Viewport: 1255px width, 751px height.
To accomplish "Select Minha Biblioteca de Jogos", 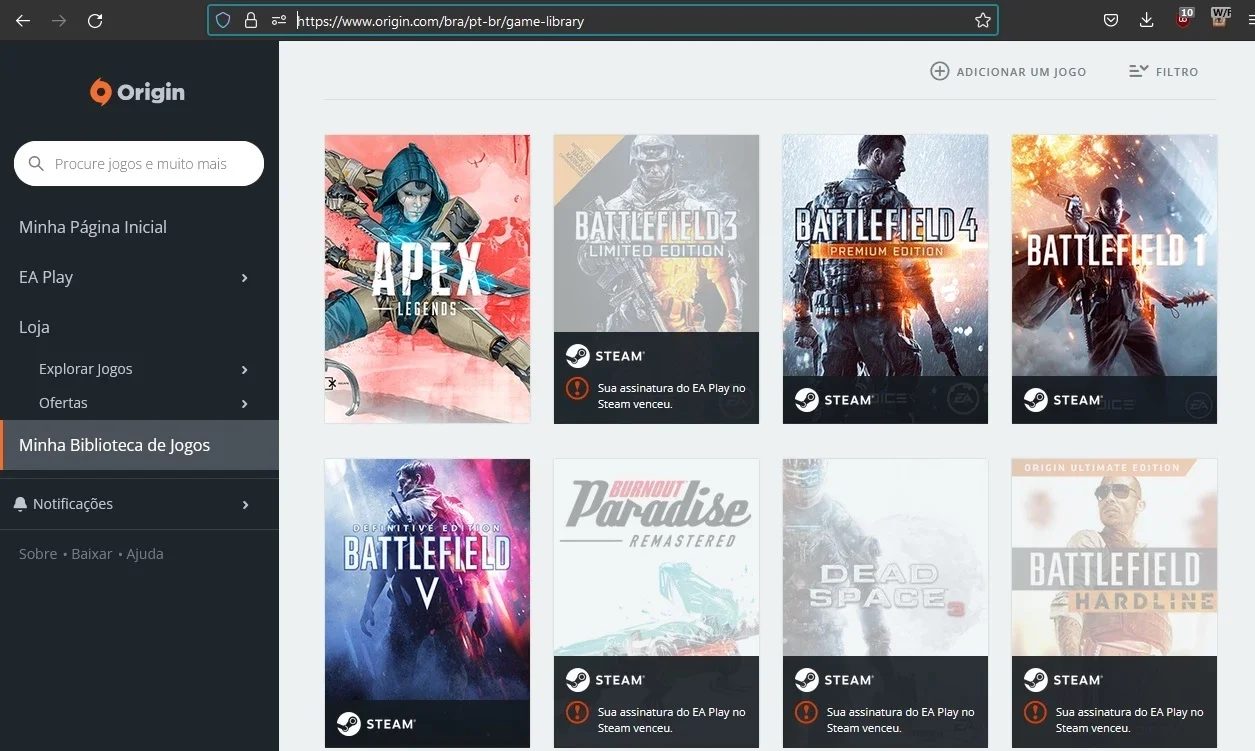I will coord(139,445).
